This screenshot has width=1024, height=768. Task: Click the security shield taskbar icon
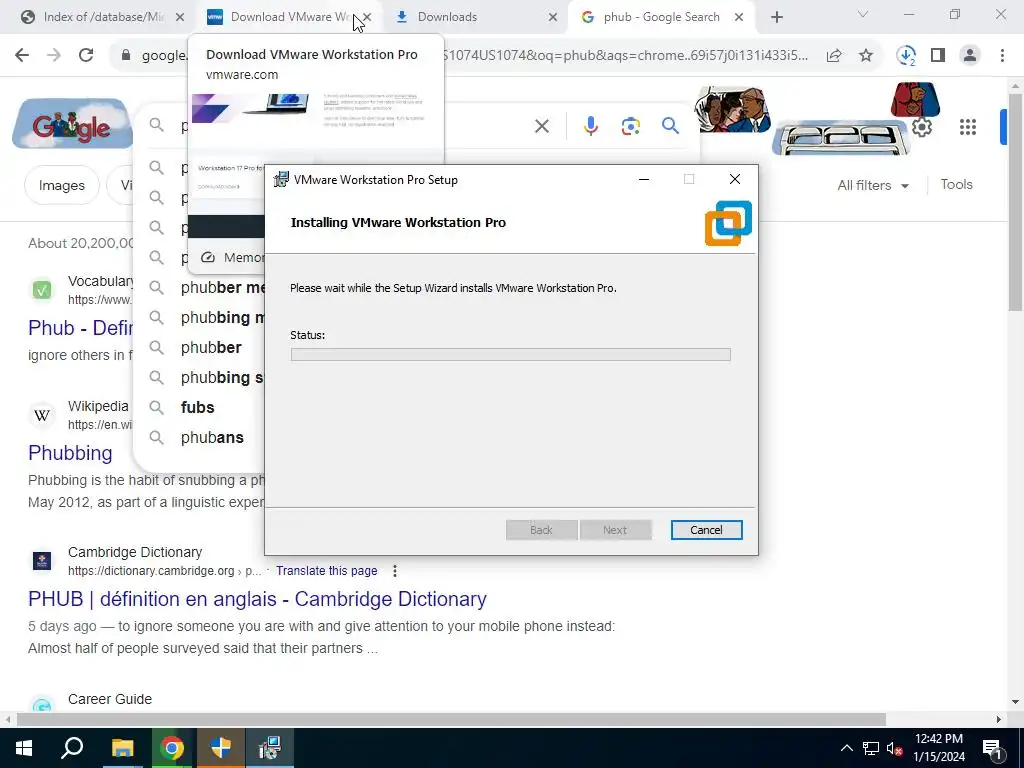tap(221, 748)
